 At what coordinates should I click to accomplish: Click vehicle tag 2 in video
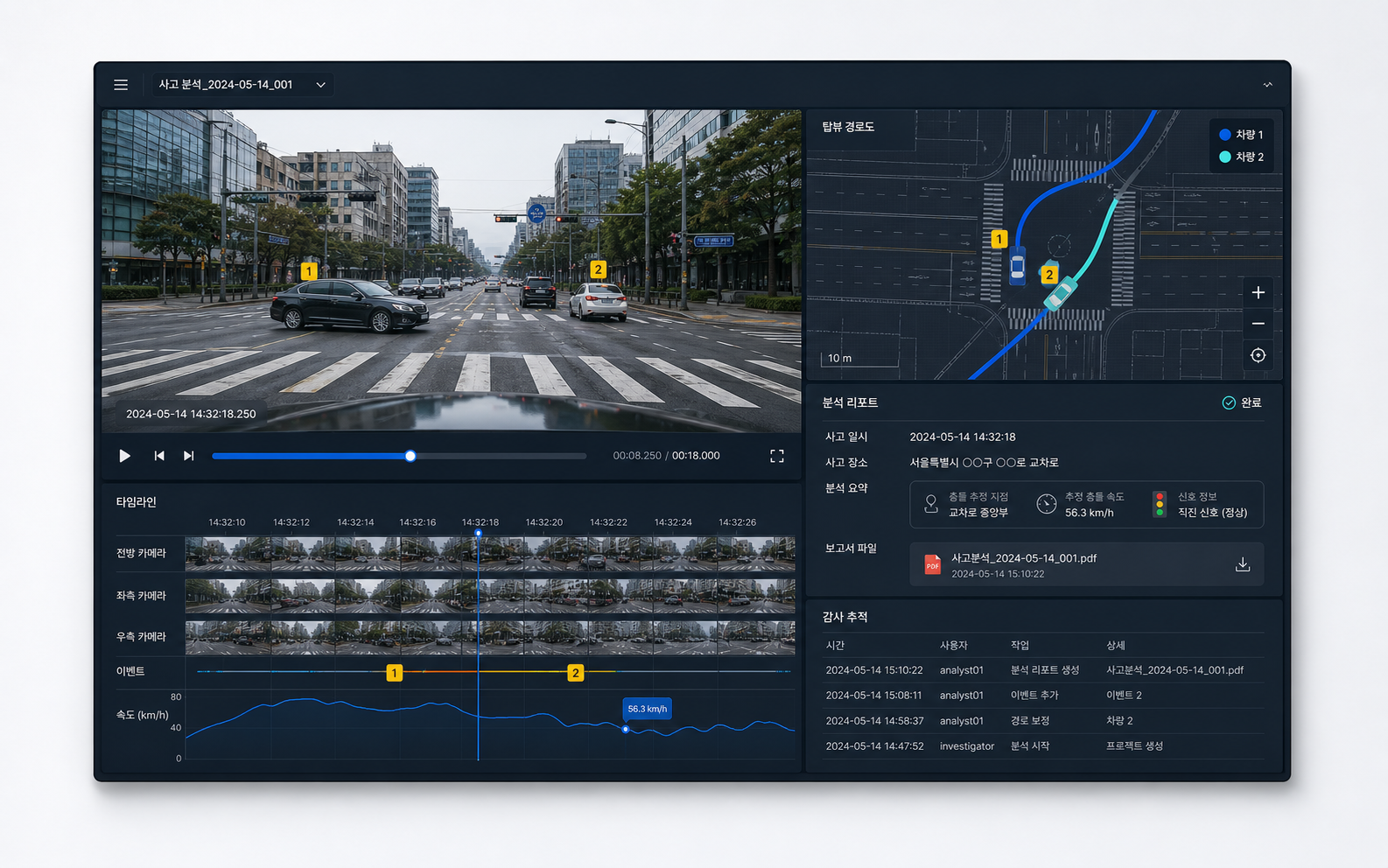tap(598, 269)
